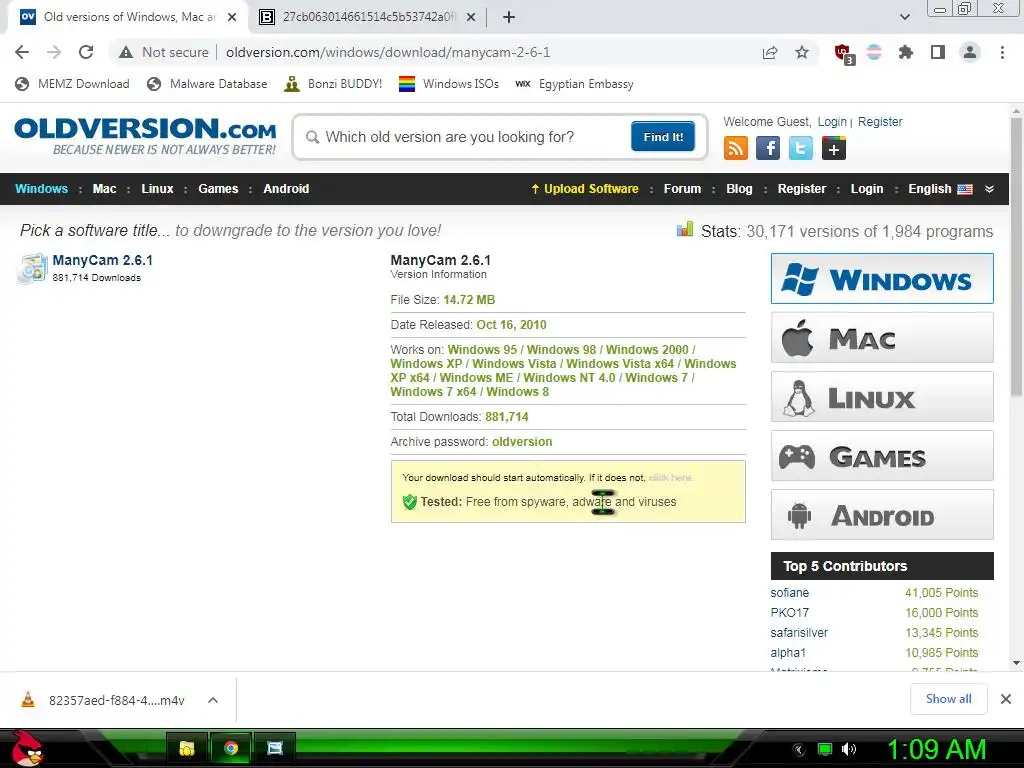
Task: Open the Windows nav menu item
Action: tap(41, 189)
